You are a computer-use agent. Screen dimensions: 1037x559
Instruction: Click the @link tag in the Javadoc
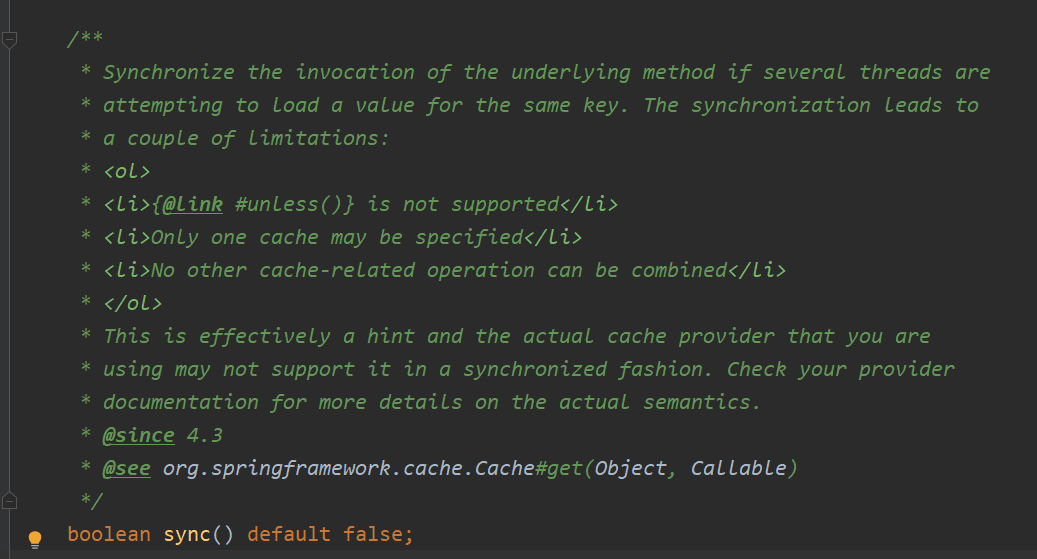(x=192, y=204)
